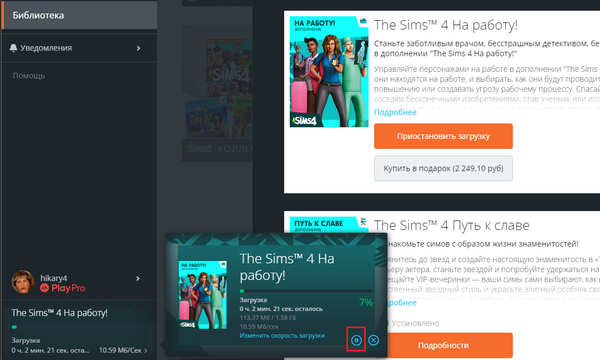The image size is (600, 360).
Task: Click the Sims 4 collection tile in library
Action: [217, 94]
